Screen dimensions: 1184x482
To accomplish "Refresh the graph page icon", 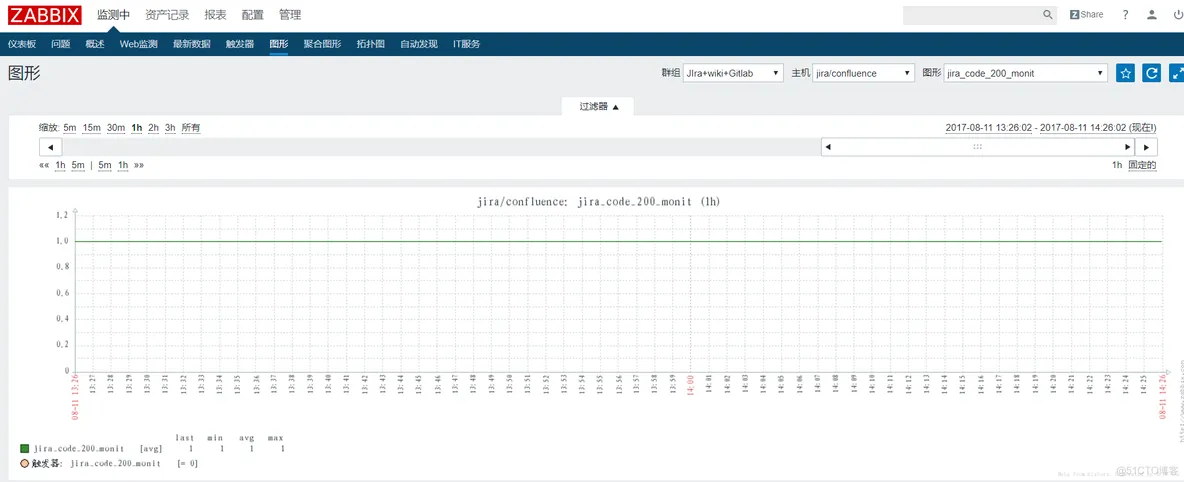I will pyautogui.click(x=1152, y=73).
